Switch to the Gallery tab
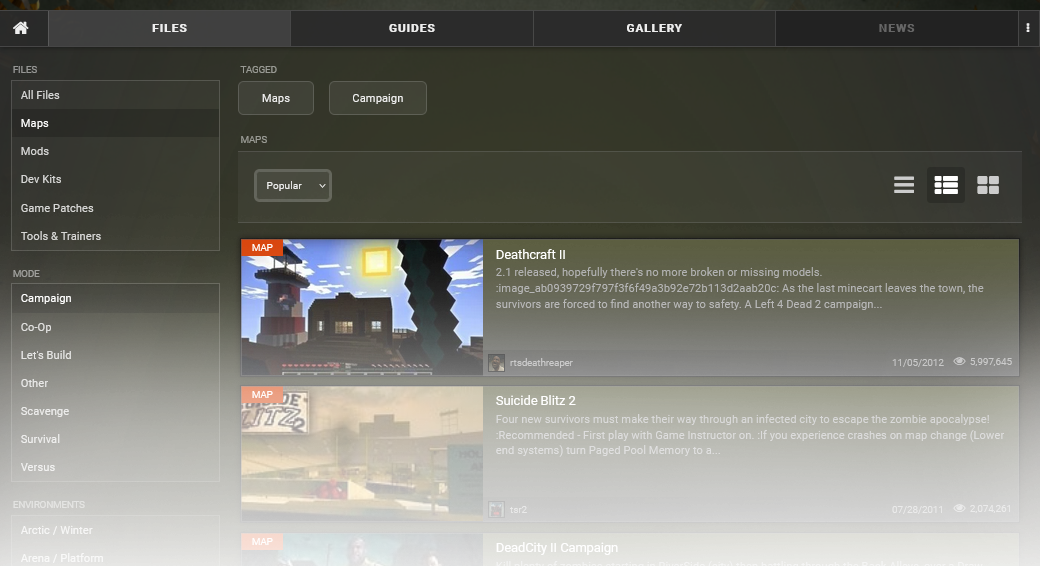This screenshot has height=566, width=1040. point(654,28)
